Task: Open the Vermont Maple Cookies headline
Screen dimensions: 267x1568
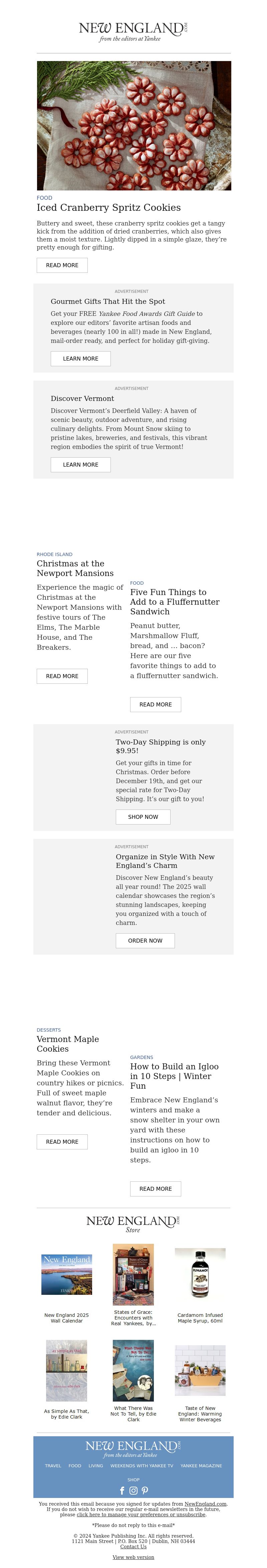Action: (x=68, y=1044)
